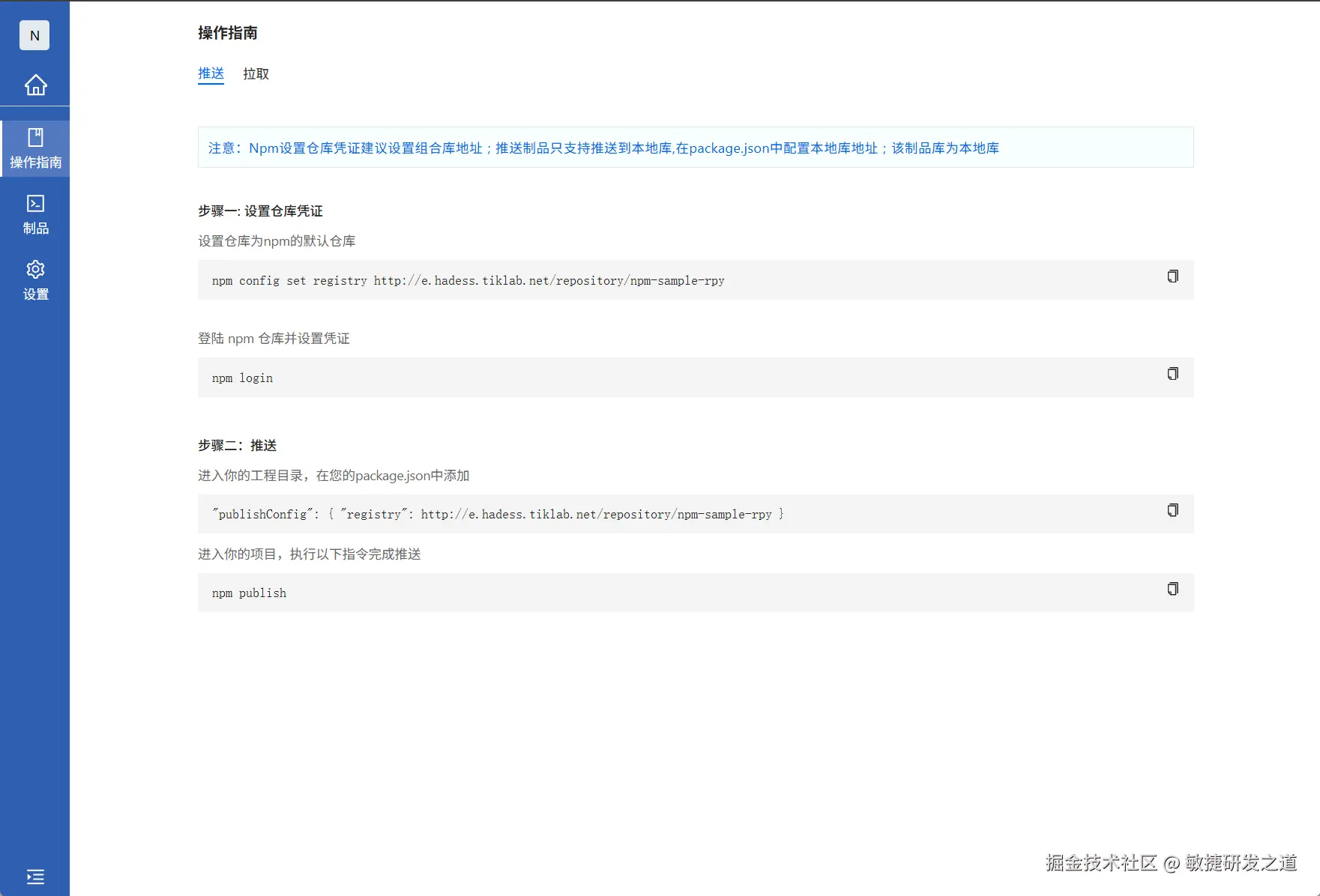This screenshot has height=896, width=1320.
Task: Collapse the sidebar using the bottom toggle
Action: [x=34, y=877]
